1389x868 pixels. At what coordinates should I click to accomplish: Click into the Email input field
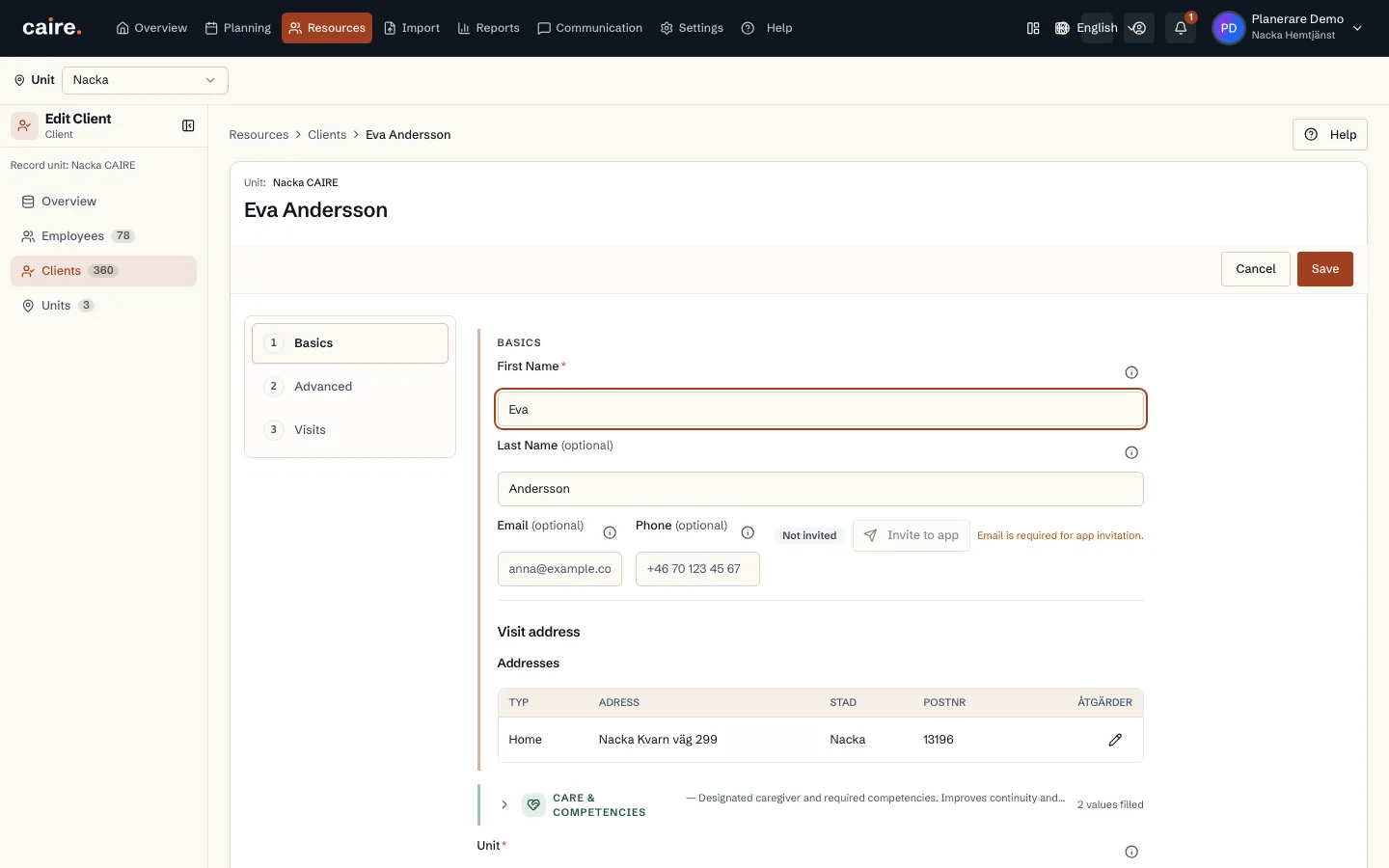(559, 569)
